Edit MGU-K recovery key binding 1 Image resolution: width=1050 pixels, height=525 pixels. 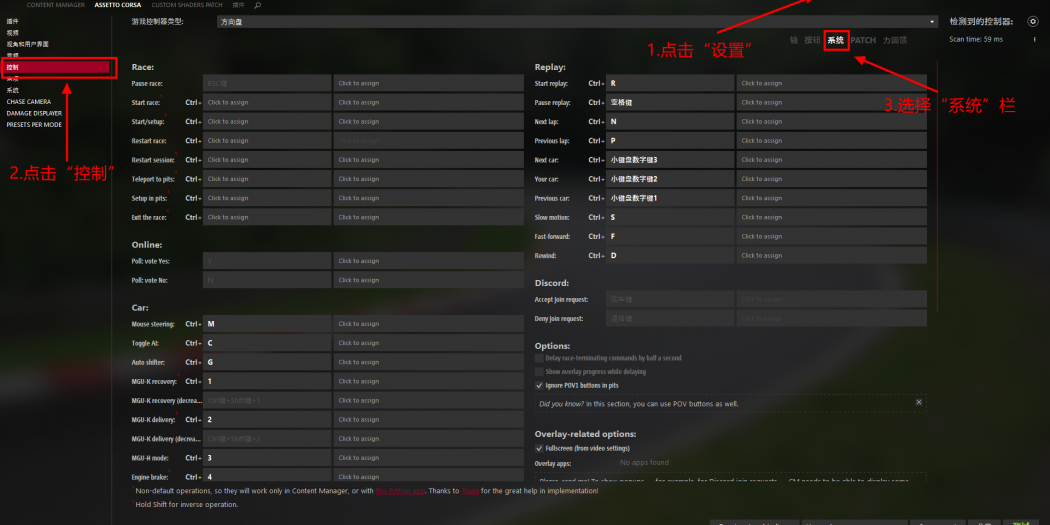[x=267, y=381]
